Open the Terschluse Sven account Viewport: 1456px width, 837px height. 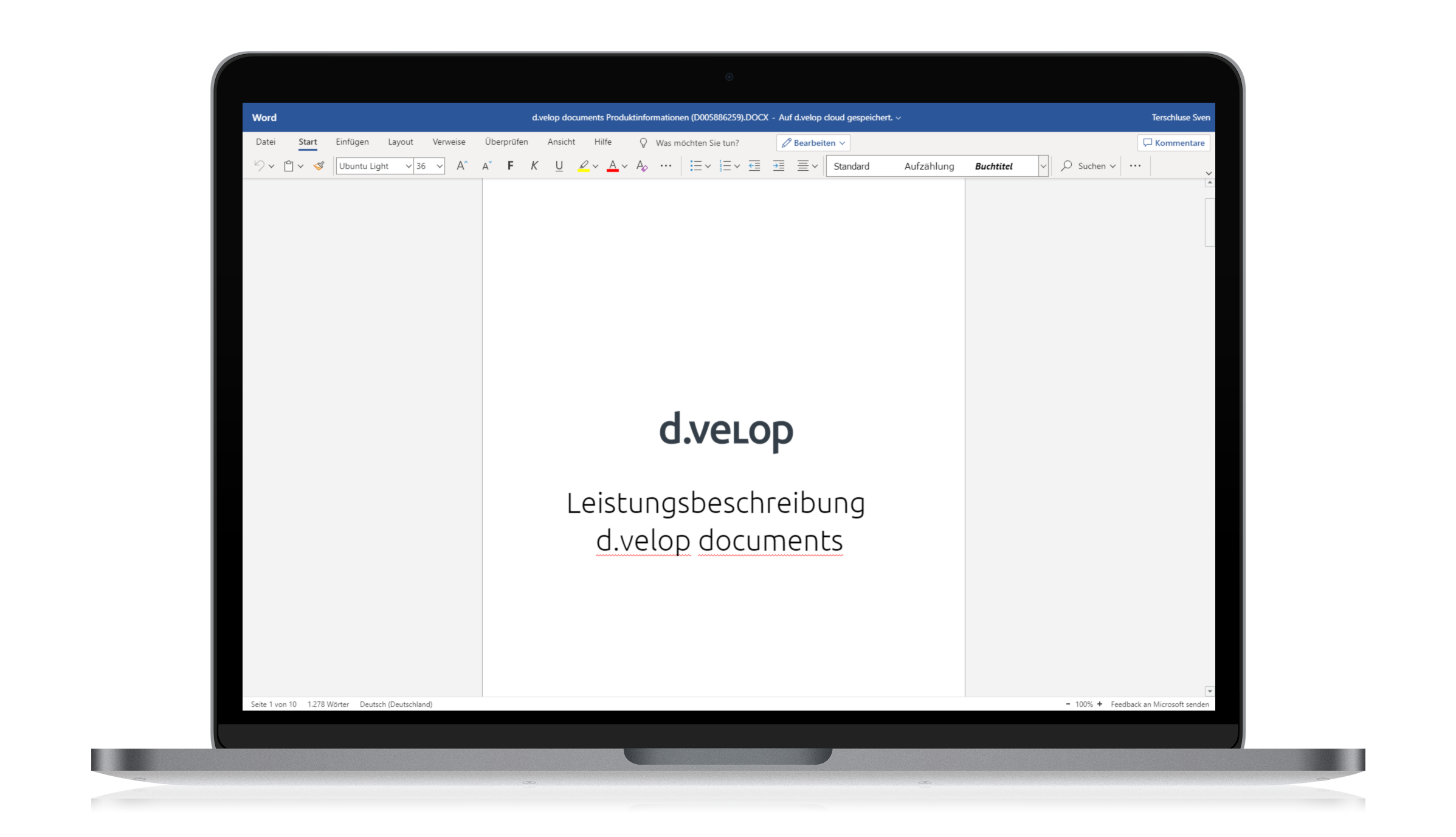[1180, 117]
